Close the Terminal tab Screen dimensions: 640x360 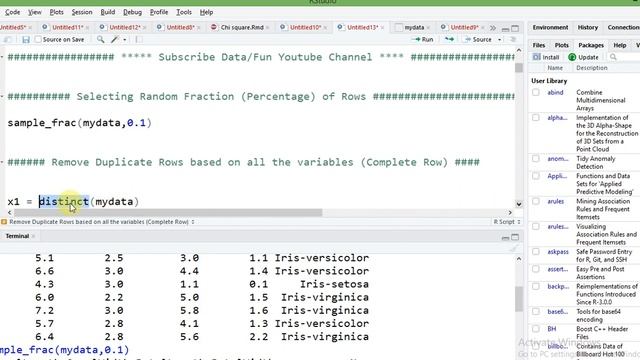[33, 236]
